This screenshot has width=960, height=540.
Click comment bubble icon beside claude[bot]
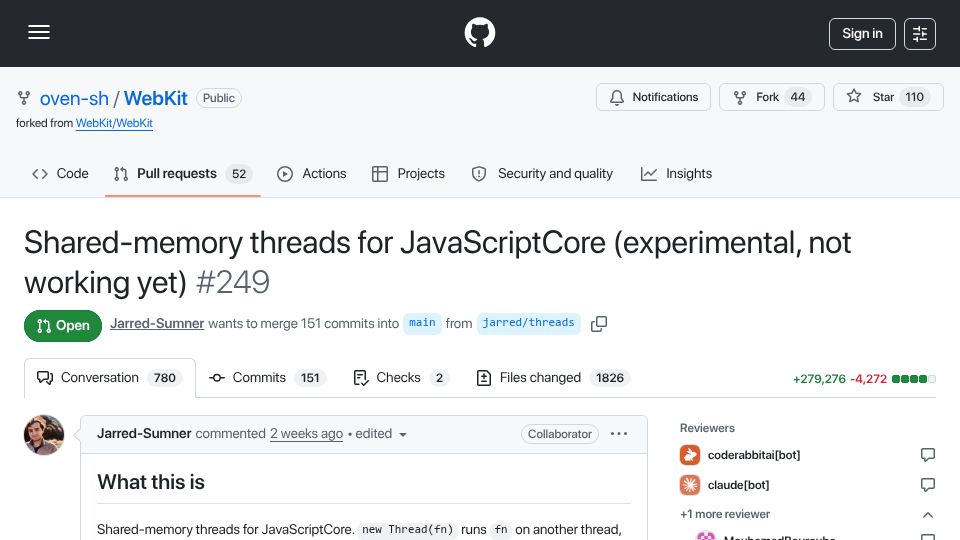tap(928, 485)
